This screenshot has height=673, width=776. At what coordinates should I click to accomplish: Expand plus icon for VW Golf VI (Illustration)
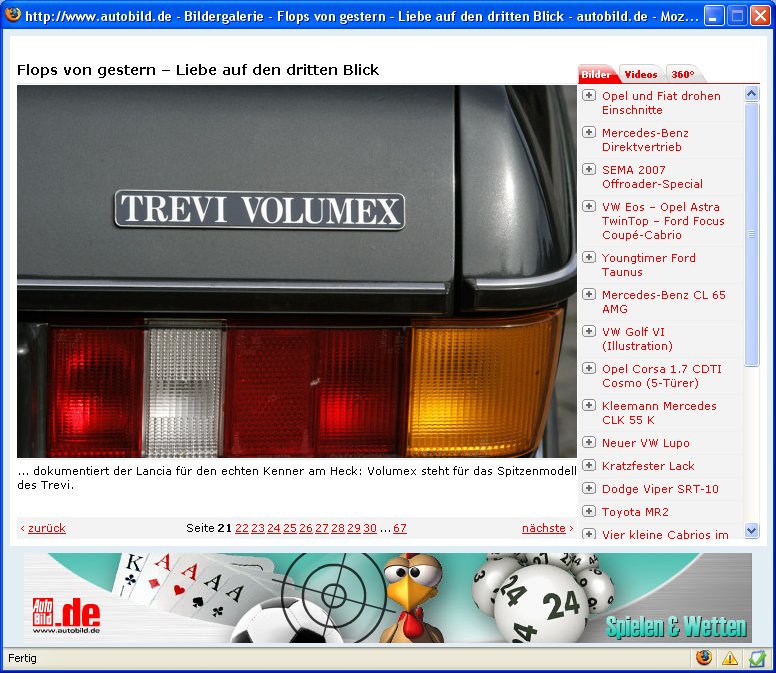tap(588, 331)
